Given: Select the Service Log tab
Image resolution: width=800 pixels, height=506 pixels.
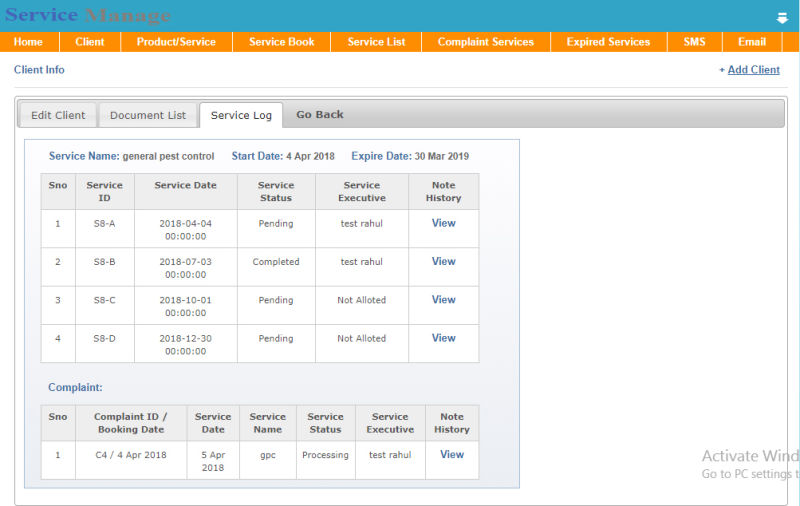Looking at the screenshot, I should [241, 115].
